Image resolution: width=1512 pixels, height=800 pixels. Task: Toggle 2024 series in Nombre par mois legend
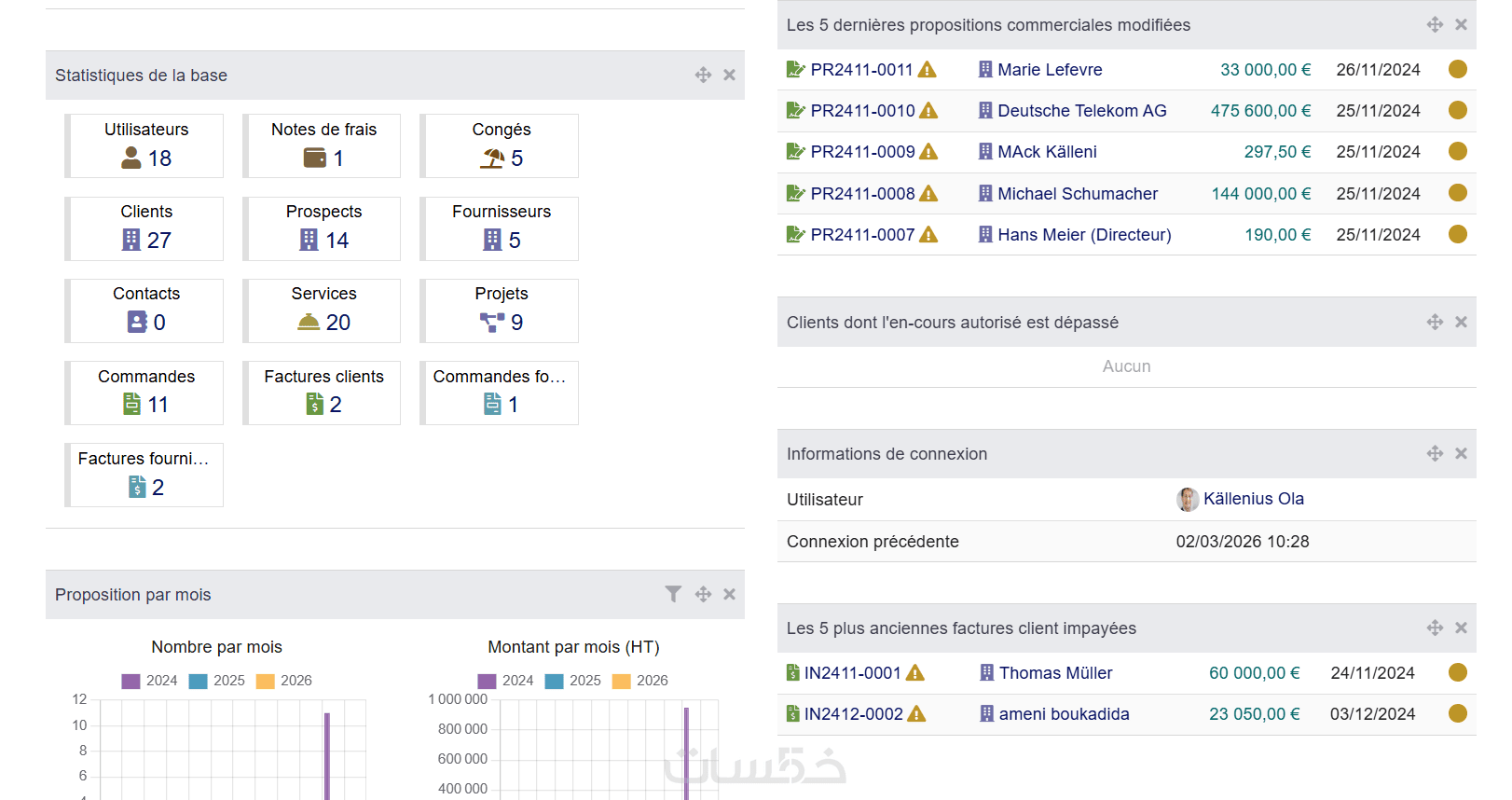[x=149, y=681]
